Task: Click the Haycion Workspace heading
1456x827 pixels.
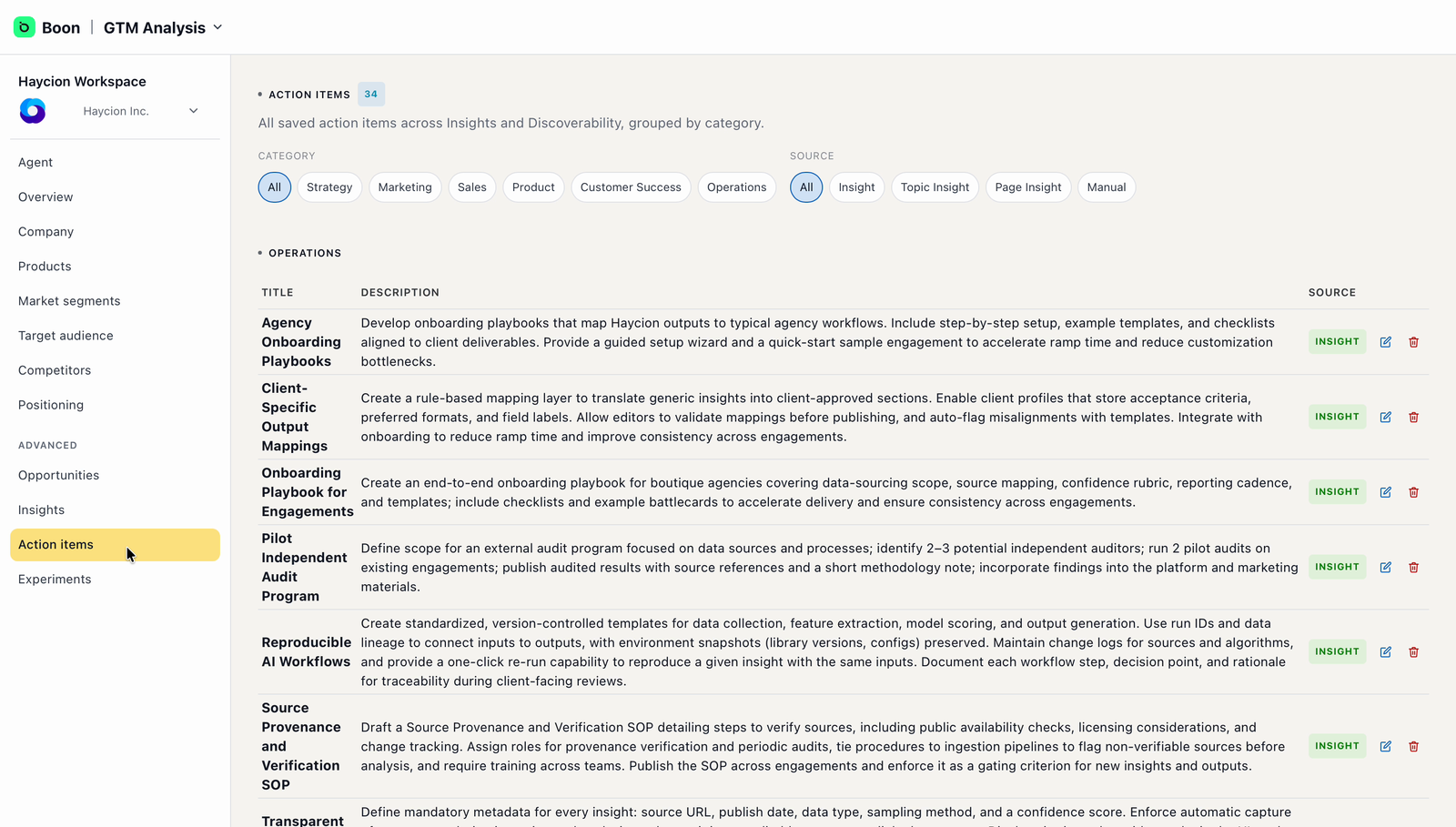Action: pos(82,81)
